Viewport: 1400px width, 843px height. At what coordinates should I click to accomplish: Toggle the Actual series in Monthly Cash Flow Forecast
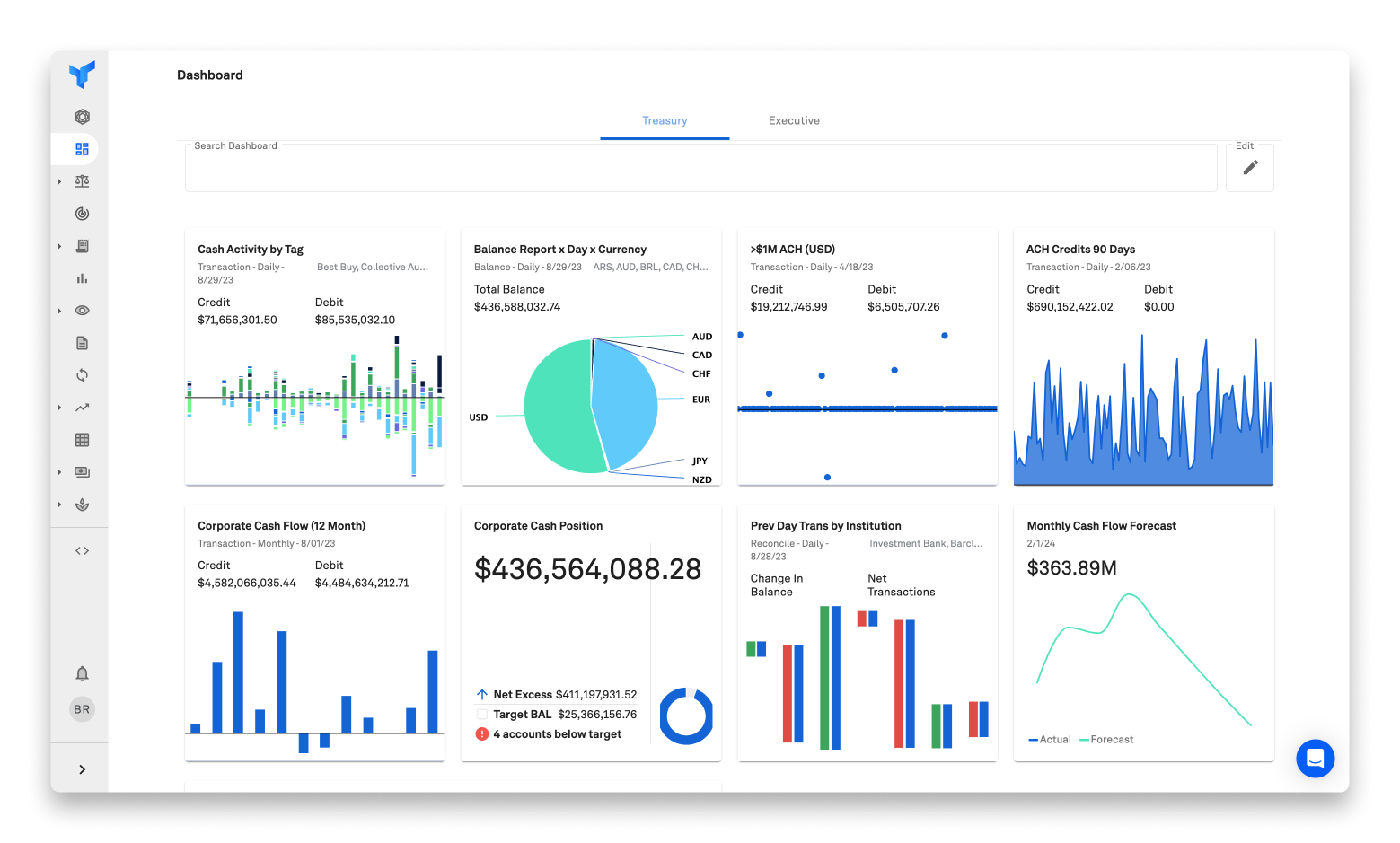click(x=1049, y=739)
